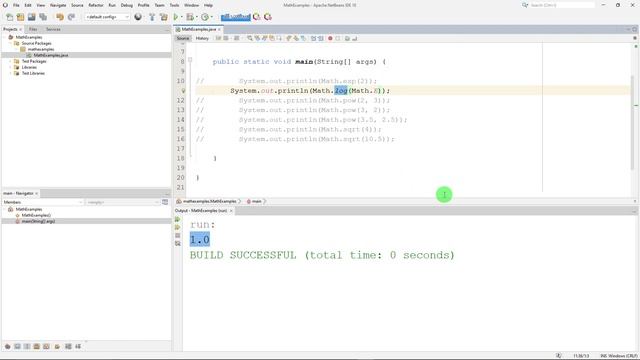This screenshot has height=360, width=640.
Task: Open the empty filter combo in Navigator
Action: click(123, 202)
